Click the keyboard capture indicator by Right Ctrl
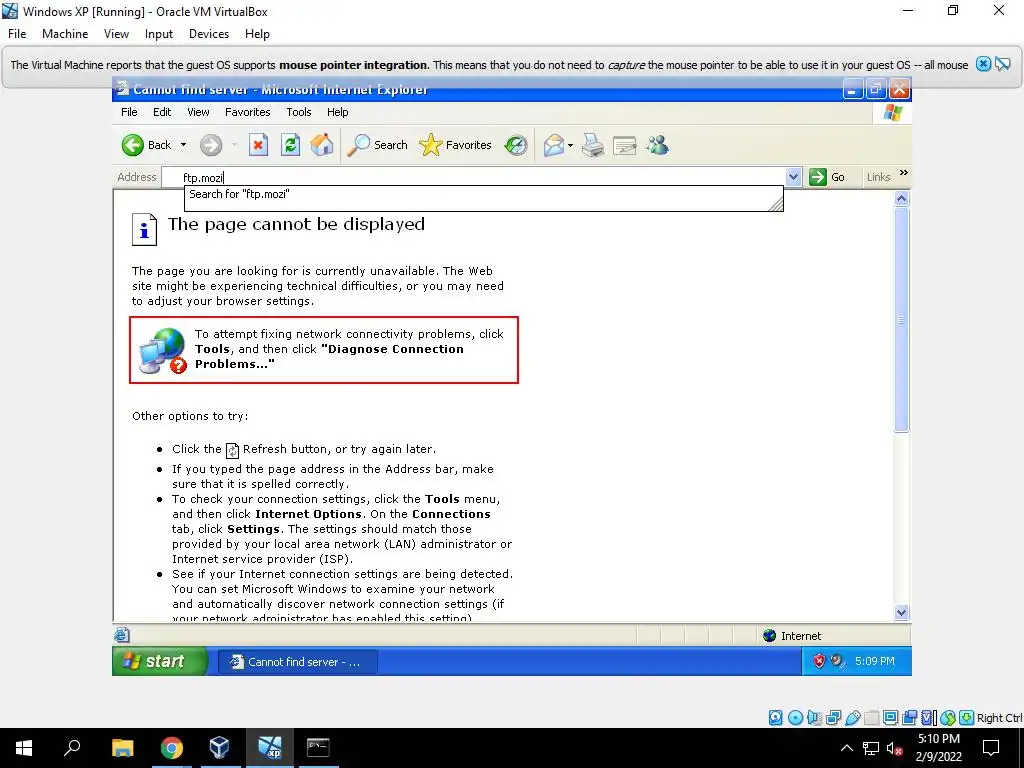The width and height of the screenshot is (1024, 768). pos(967,718)
